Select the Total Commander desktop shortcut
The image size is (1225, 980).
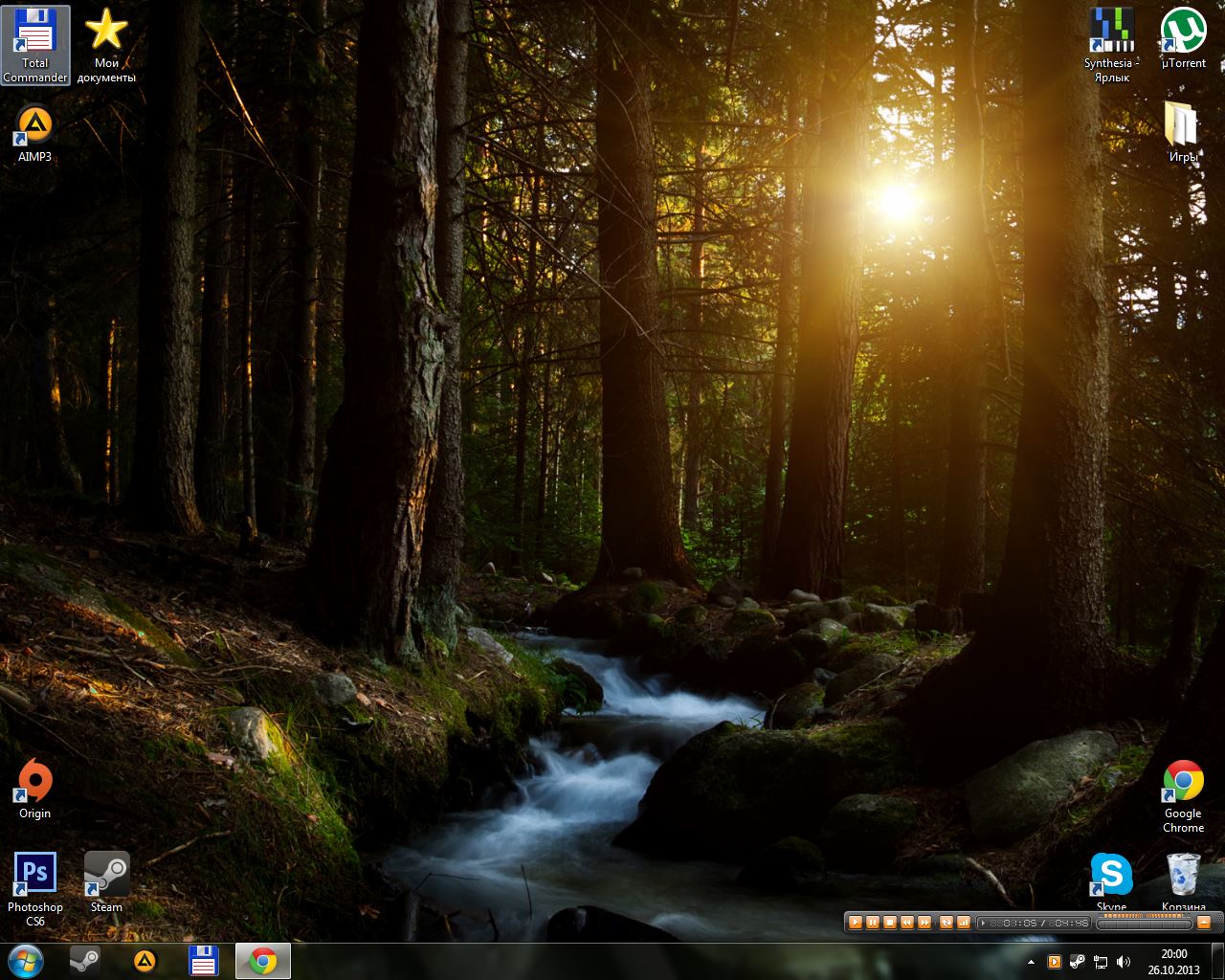(35, 44)
